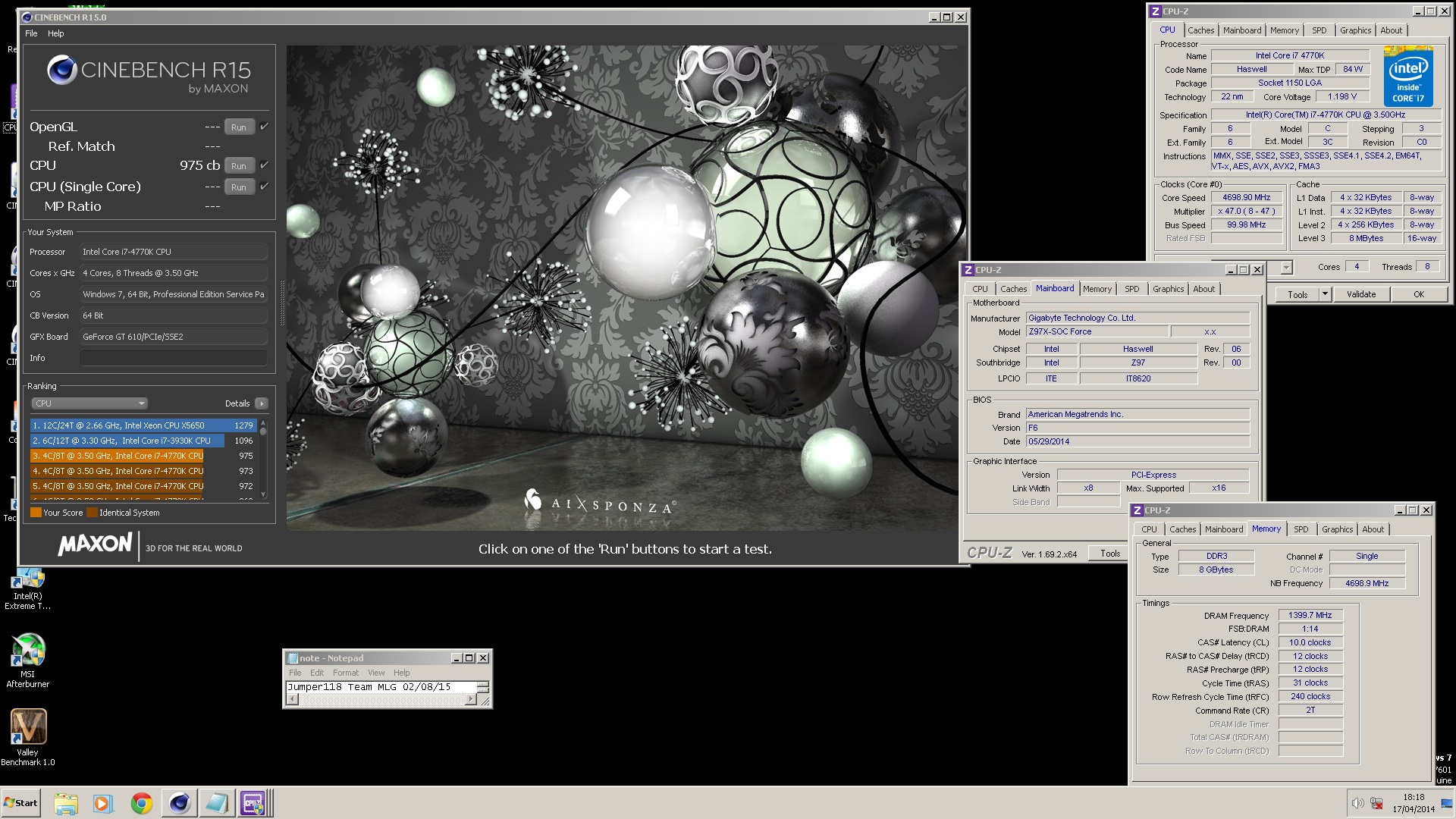This screenshot has height=819, width=1456.
Task: Open SPD tab in Mainboard CPU-Z window
Action: click(x=1131, y=289)
